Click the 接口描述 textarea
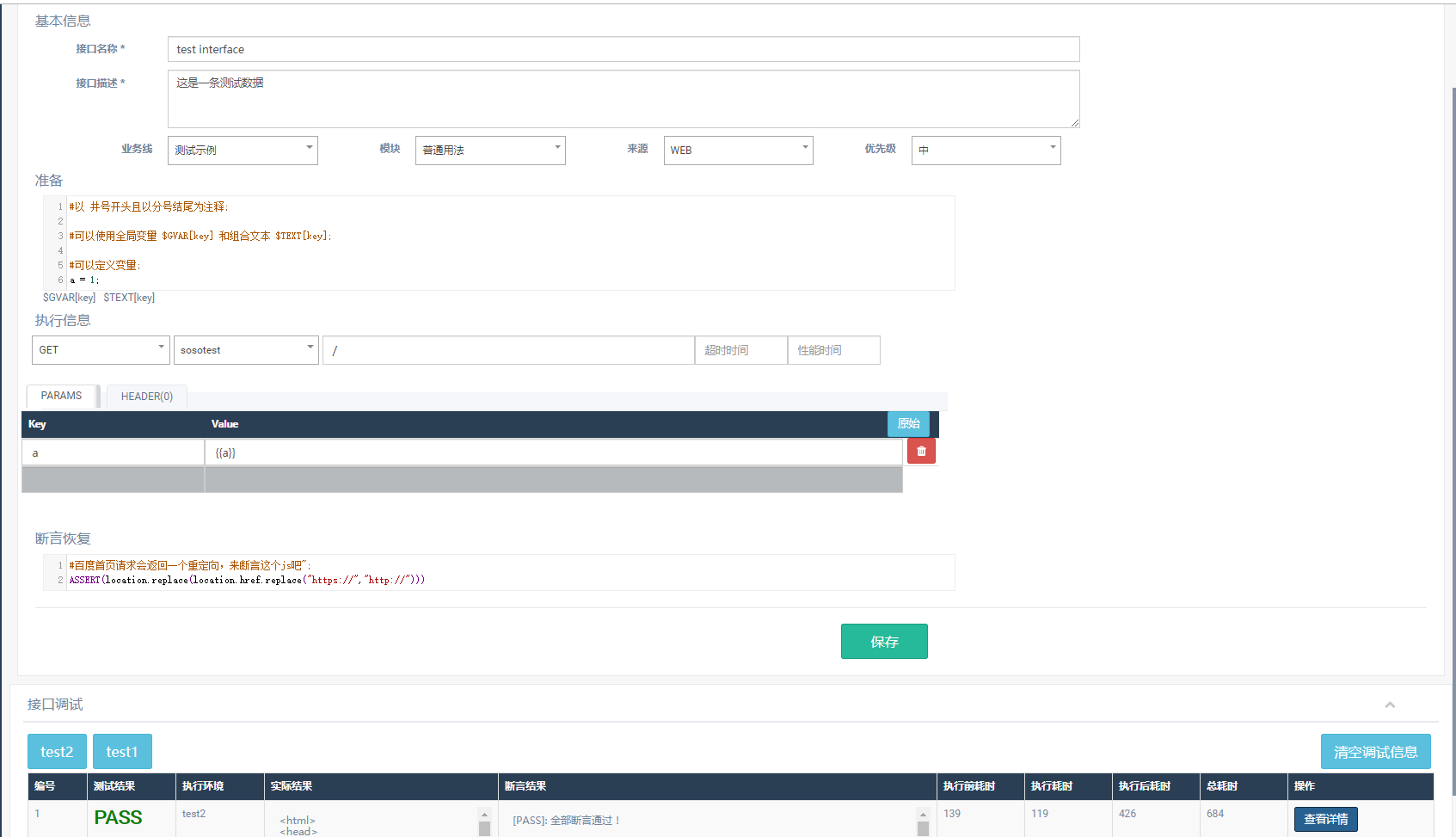The image size is (1456, 837). coord(624,99)
